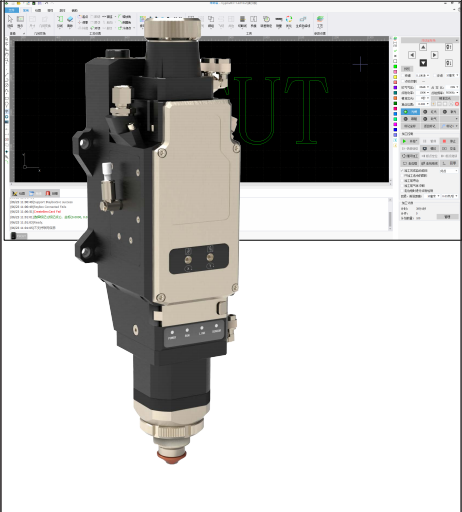Click the ribbon icon left of the two-panel icon
The image size is (462, 512).
coord(243,19)
